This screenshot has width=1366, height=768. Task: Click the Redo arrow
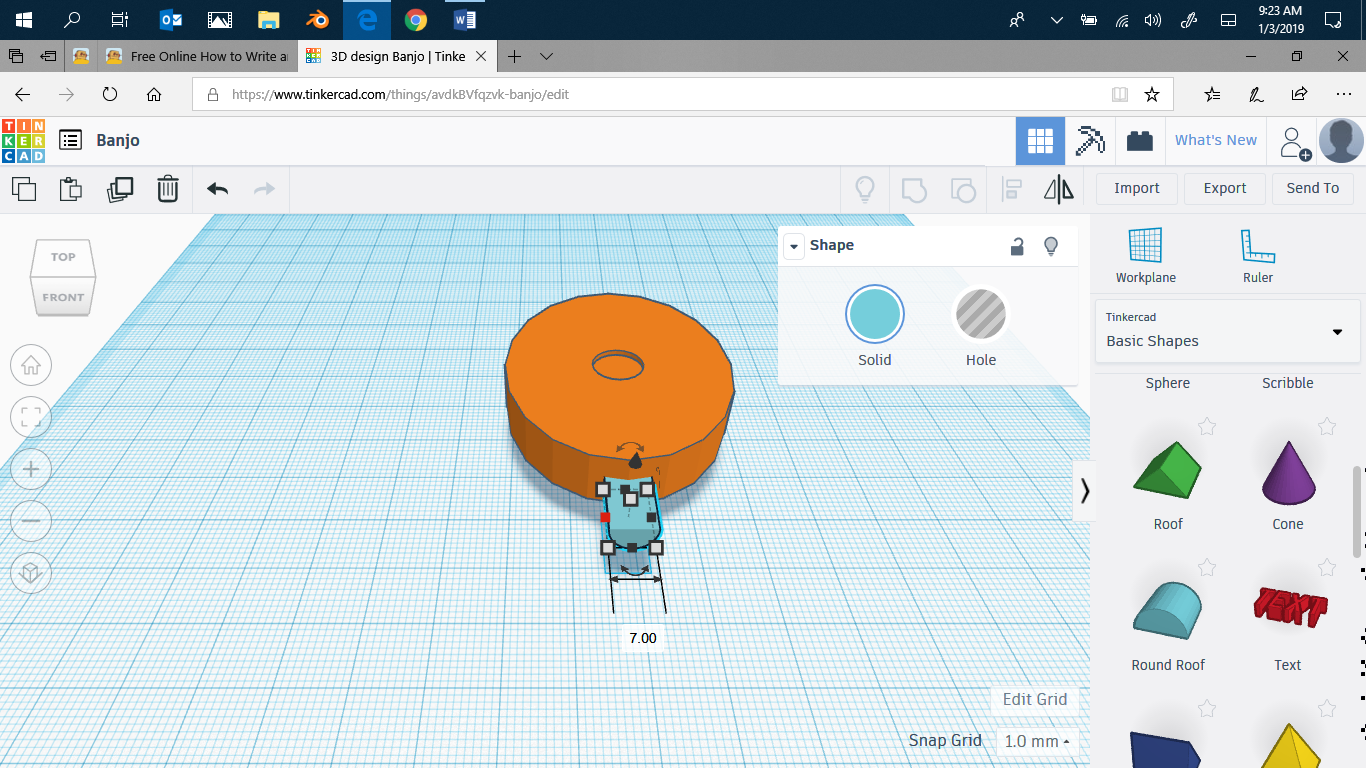point(264,188)
